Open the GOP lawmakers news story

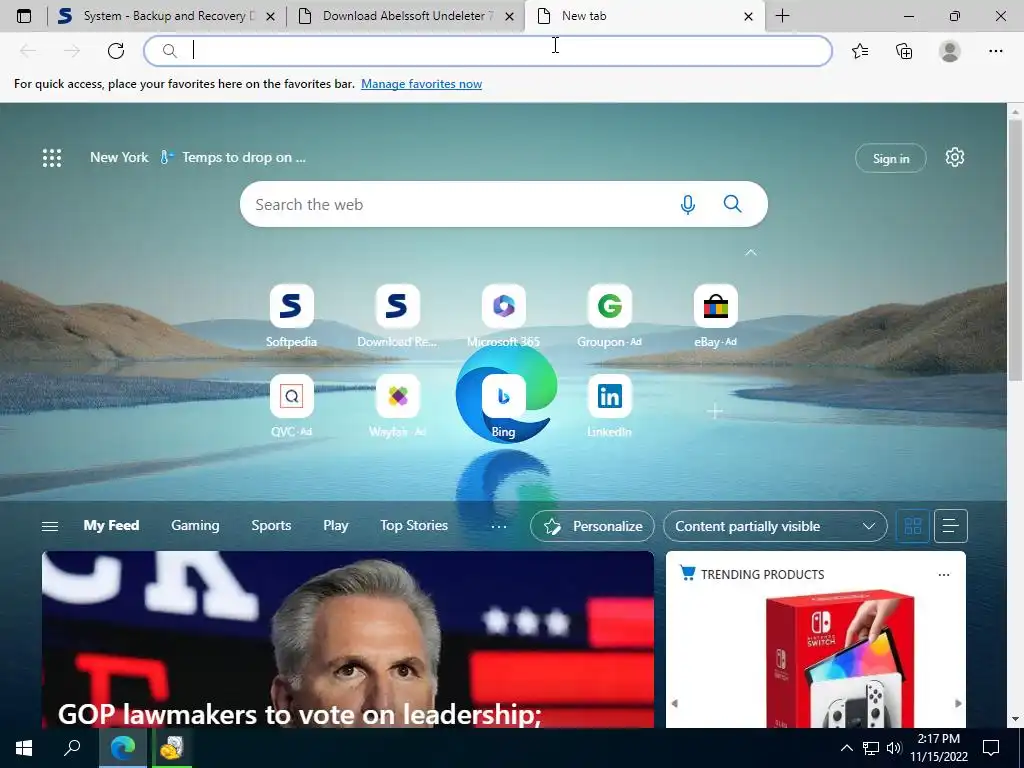coord(347,639)
